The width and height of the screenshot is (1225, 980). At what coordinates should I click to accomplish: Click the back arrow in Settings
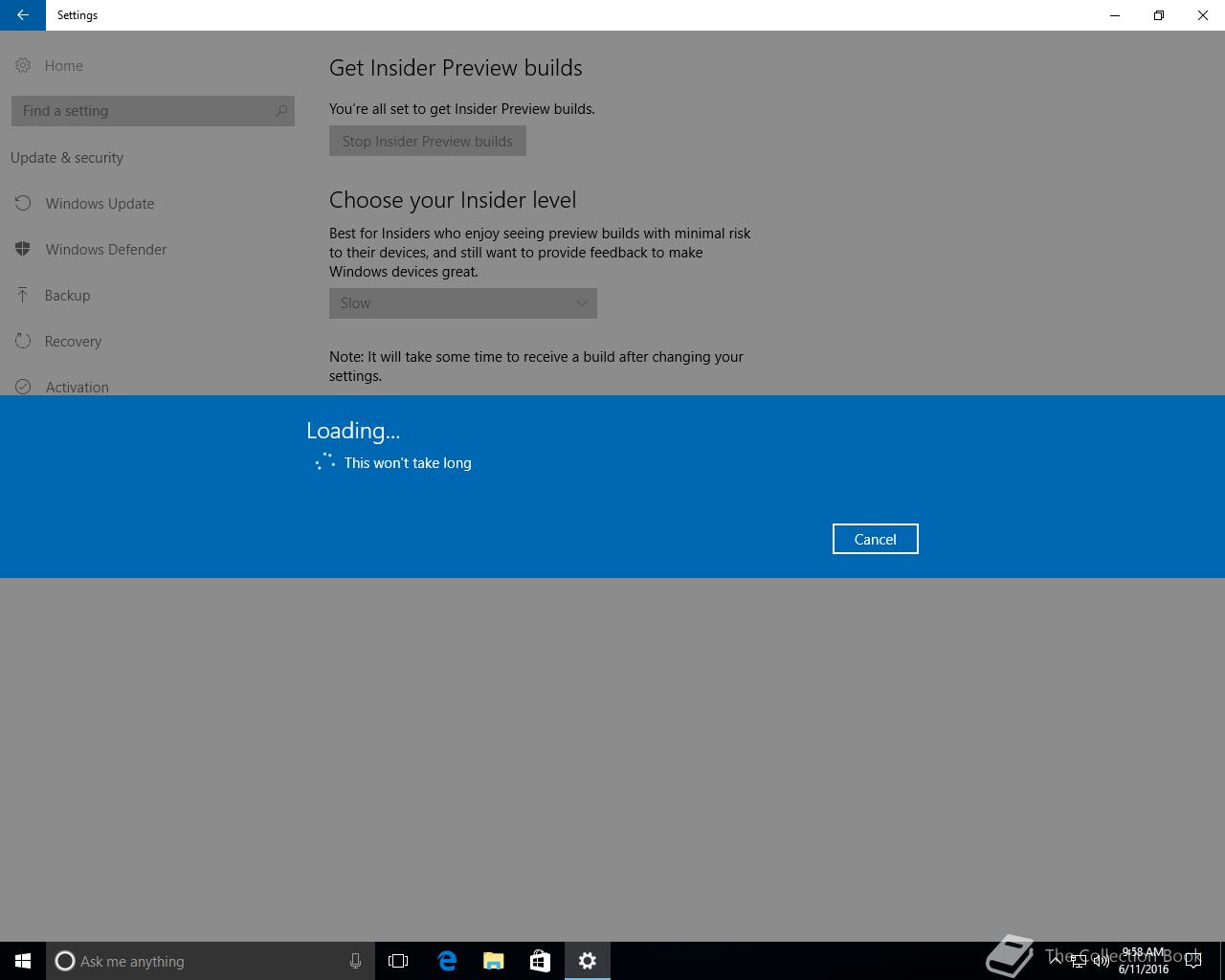tap(23, 15)
